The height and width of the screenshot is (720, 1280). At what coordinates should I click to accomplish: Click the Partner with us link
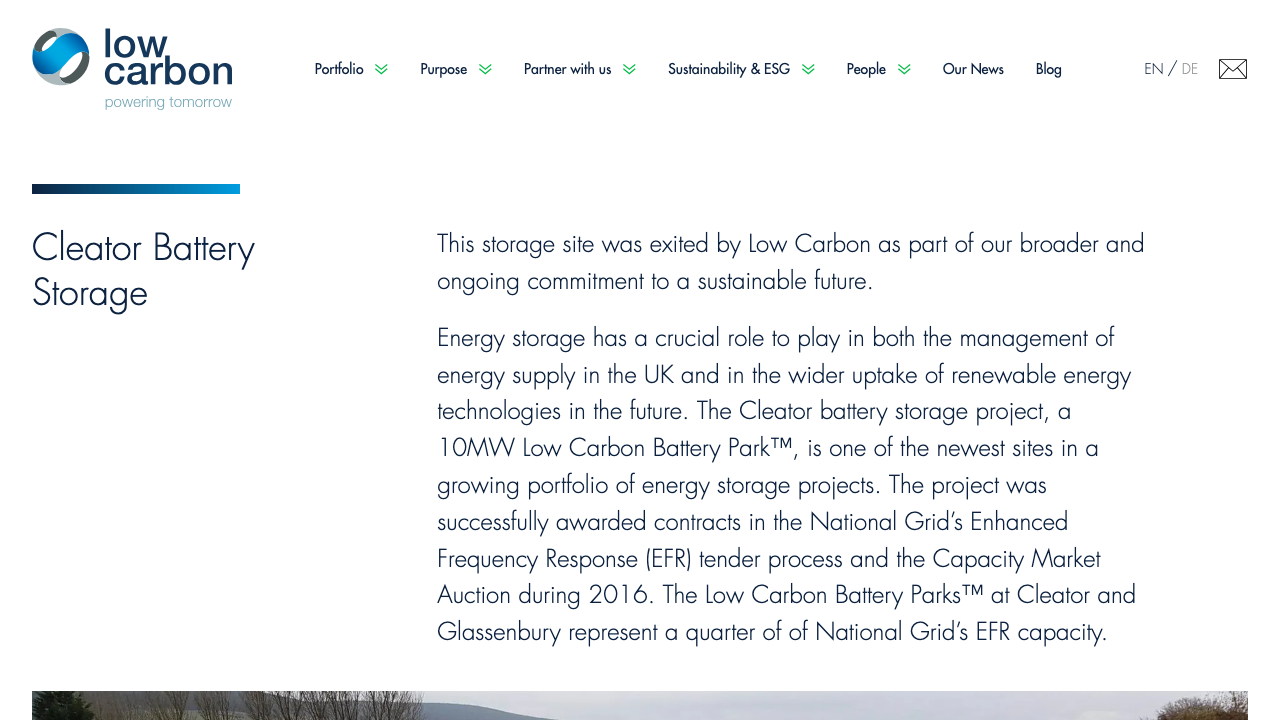567,69
